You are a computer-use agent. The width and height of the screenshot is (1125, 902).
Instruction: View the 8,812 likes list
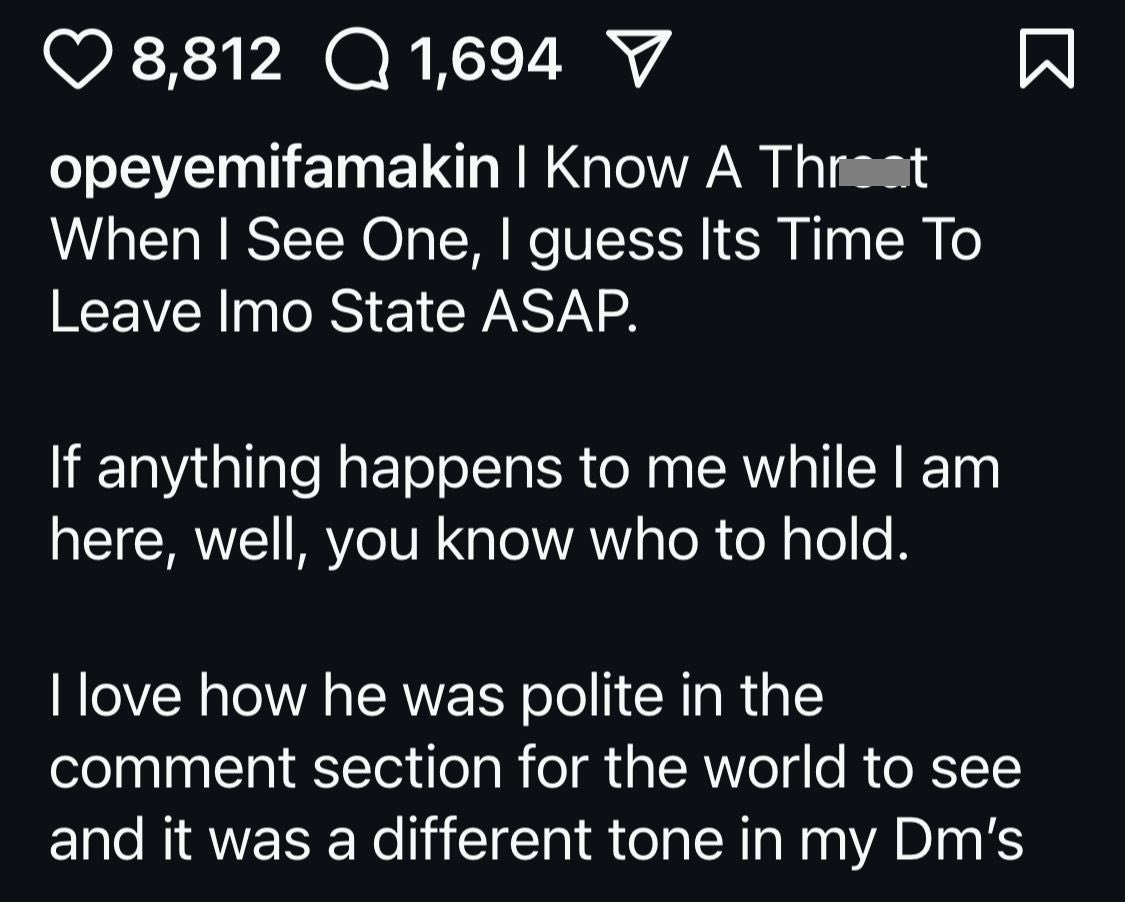[207, 58]
